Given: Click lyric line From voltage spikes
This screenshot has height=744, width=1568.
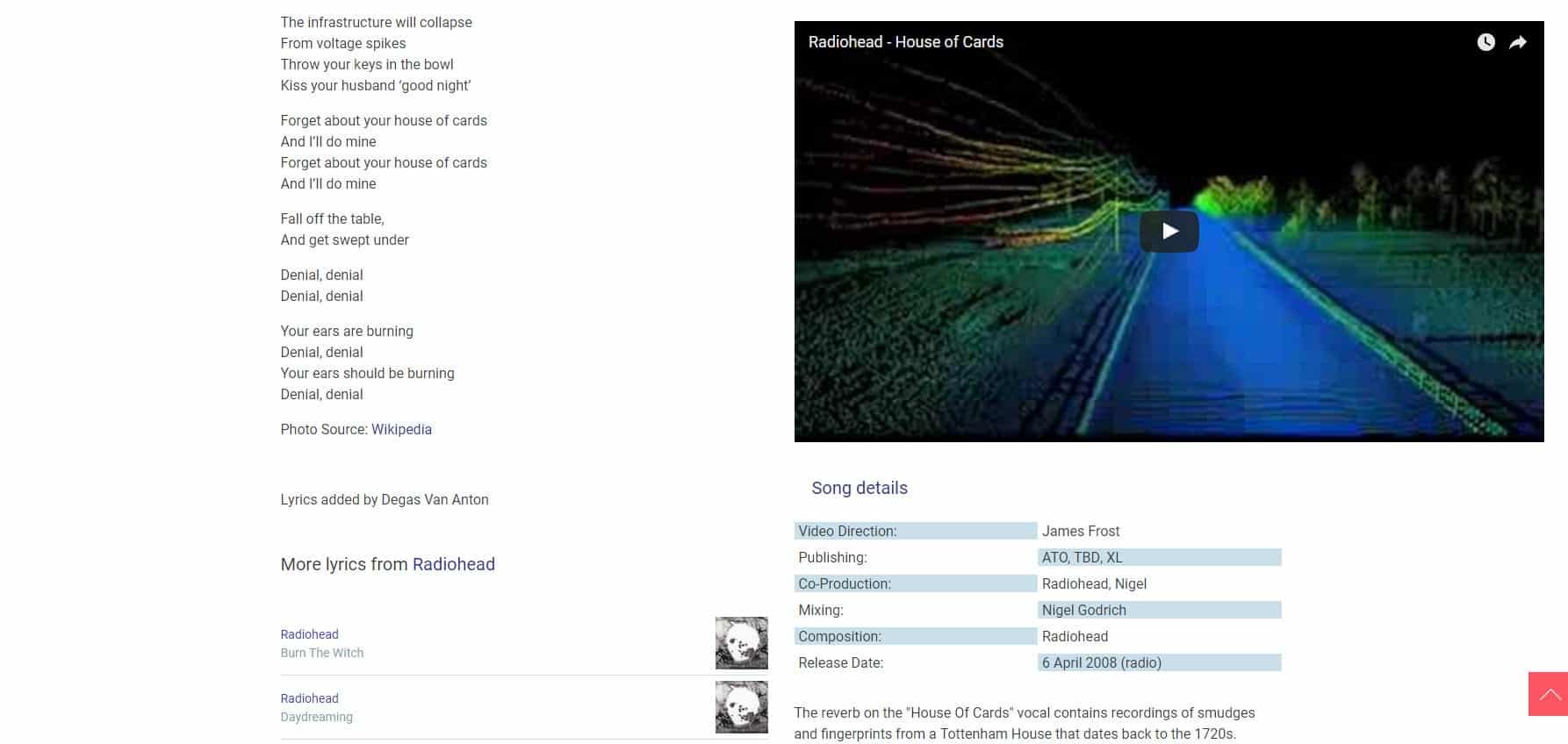Looking at the screenshot, I should (343, 43).
